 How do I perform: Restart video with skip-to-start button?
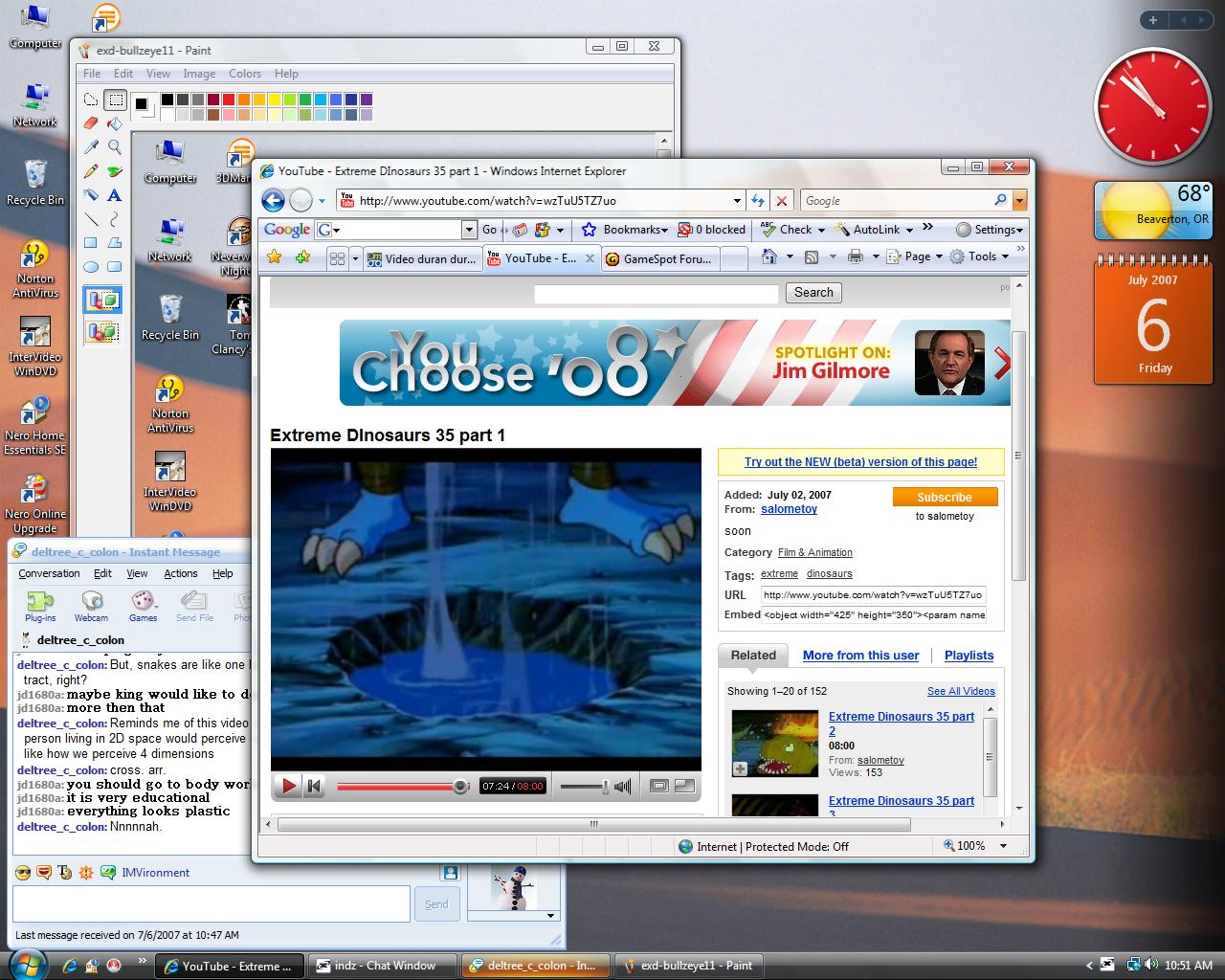click(314, 787)
